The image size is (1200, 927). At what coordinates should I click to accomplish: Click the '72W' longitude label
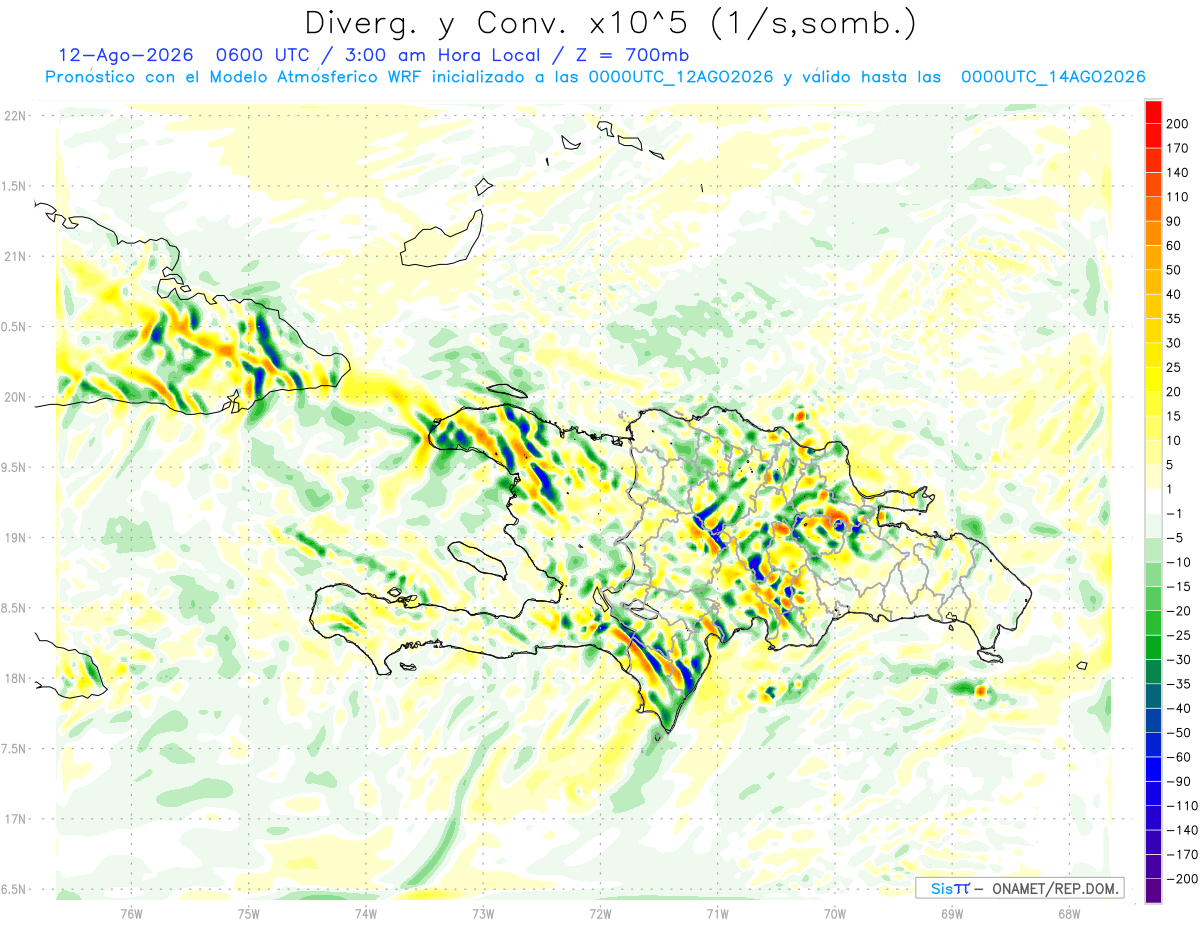[600, 913]
